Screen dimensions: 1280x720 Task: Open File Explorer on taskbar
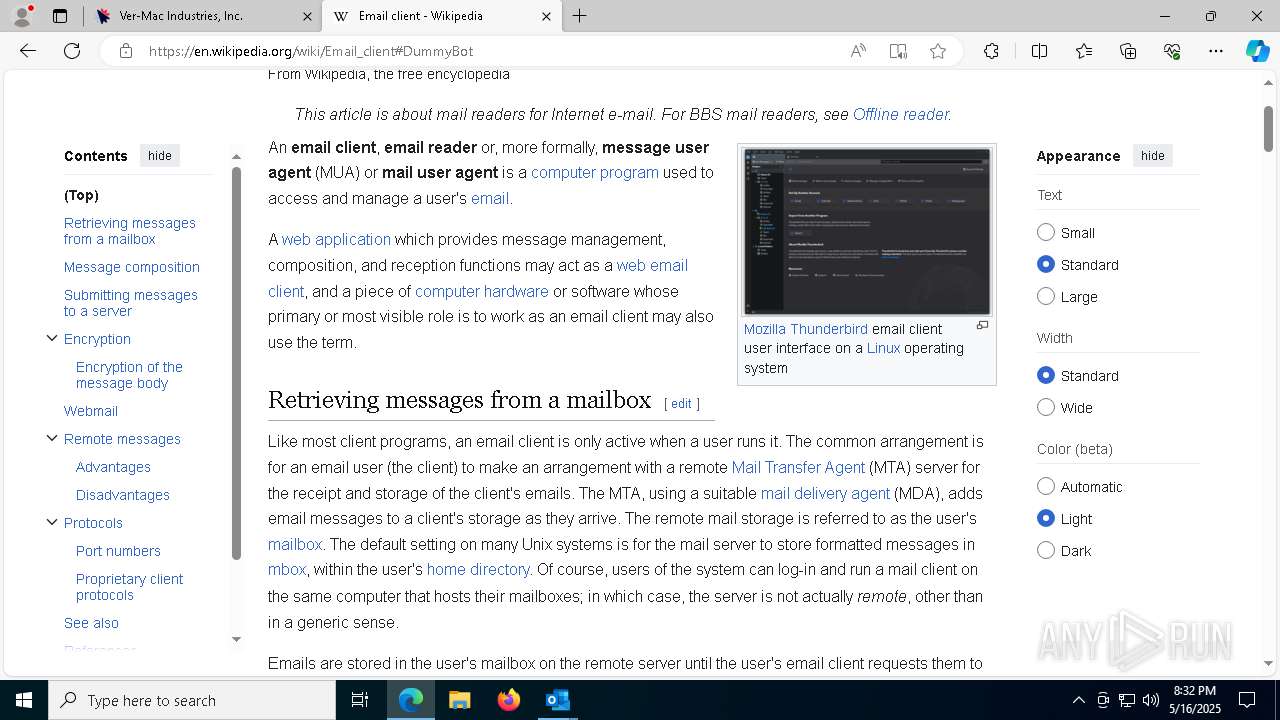459,700
